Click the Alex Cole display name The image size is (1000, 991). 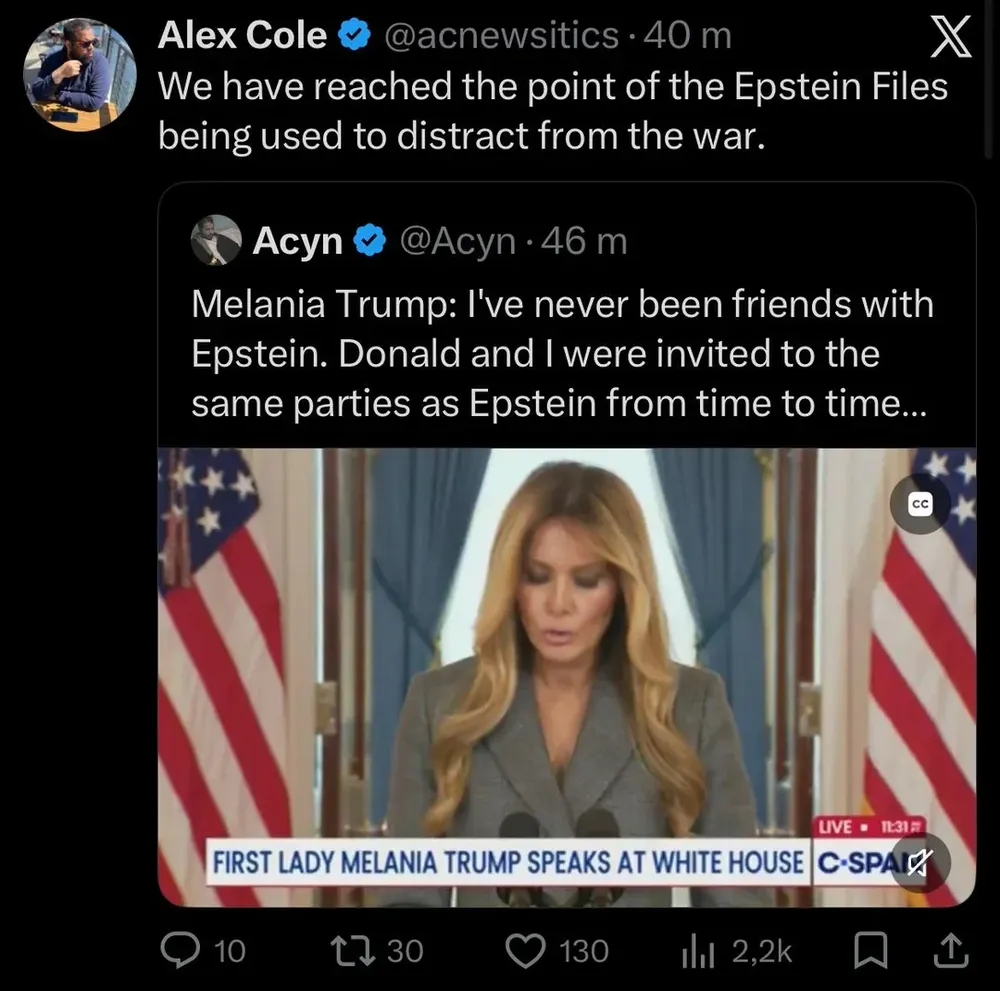coord(242,37)
